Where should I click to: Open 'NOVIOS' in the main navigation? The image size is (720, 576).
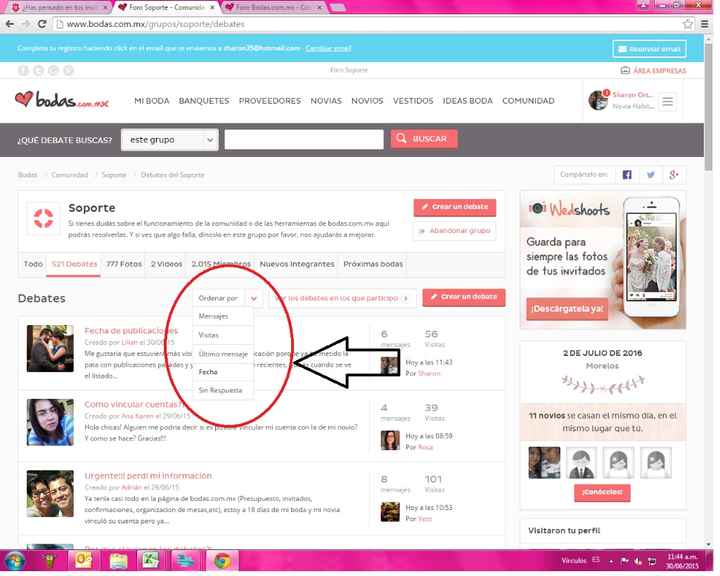[x=367, y=101]
